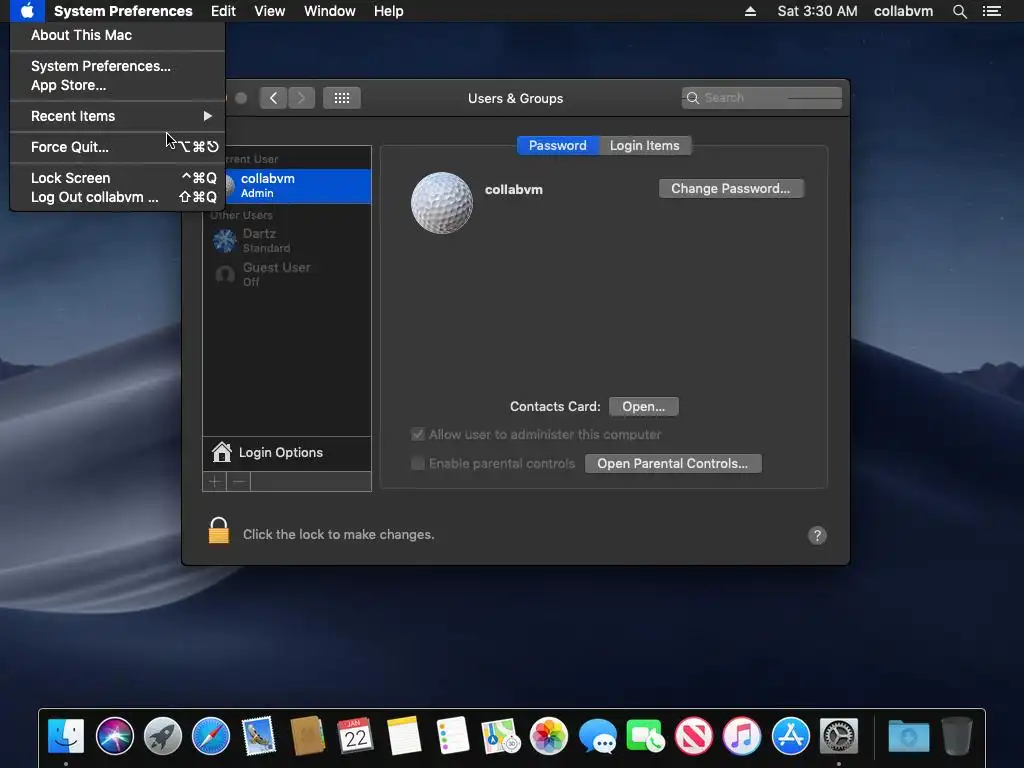Switch to the Login Items tab
Image resolution: width=1024 pixels, height=768 pixels.
[645, 146]
